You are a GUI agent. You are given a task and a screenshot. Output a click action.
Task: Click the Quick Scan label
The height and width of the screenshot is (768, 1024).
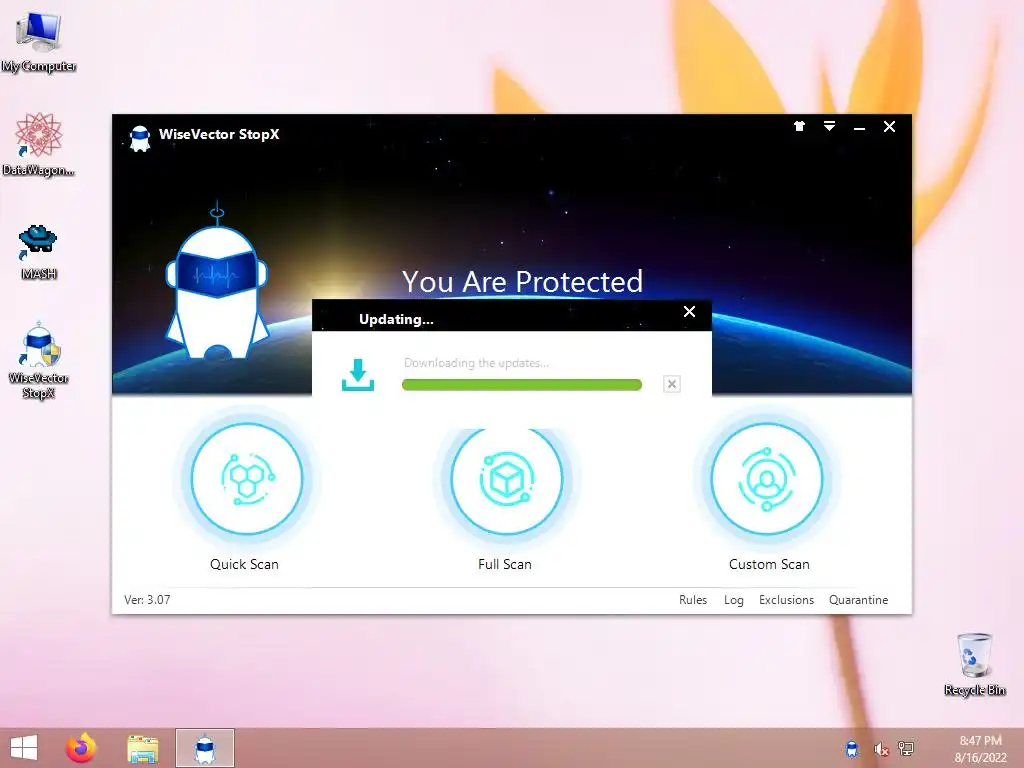(244, 564)
